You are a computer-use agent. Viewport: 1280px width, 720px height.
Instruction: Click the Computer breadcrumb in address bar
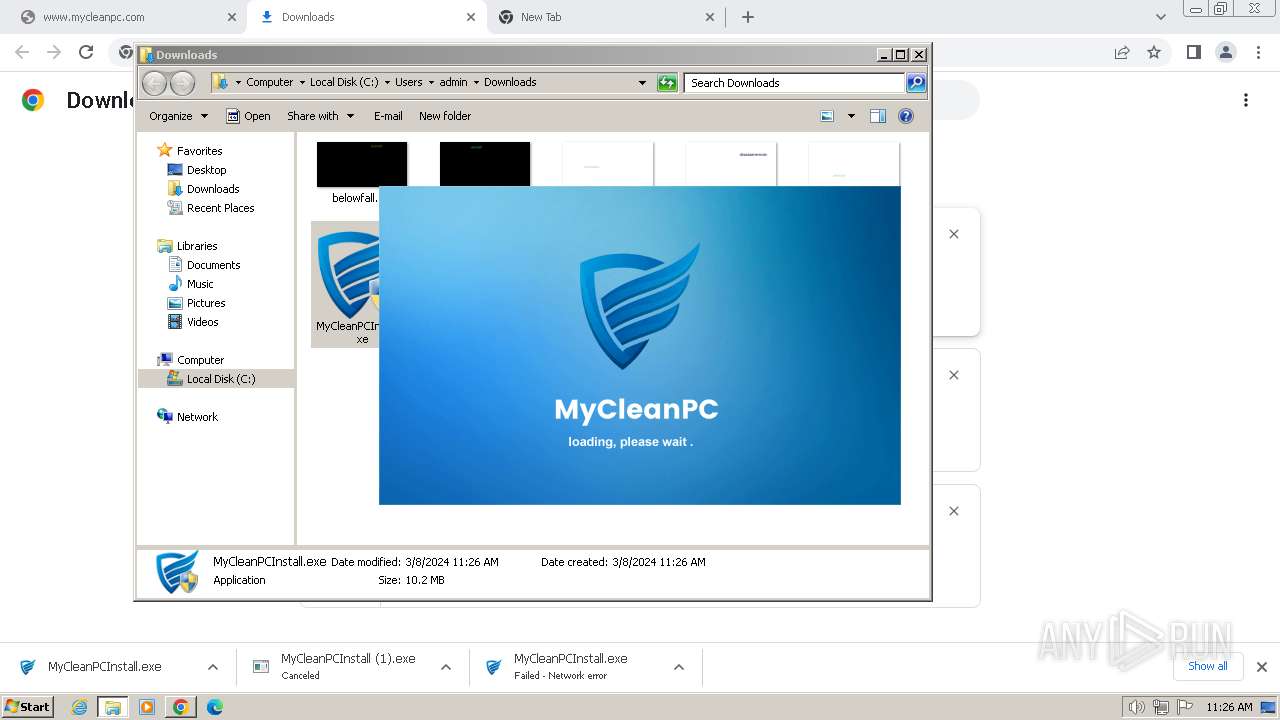(270, 83)
